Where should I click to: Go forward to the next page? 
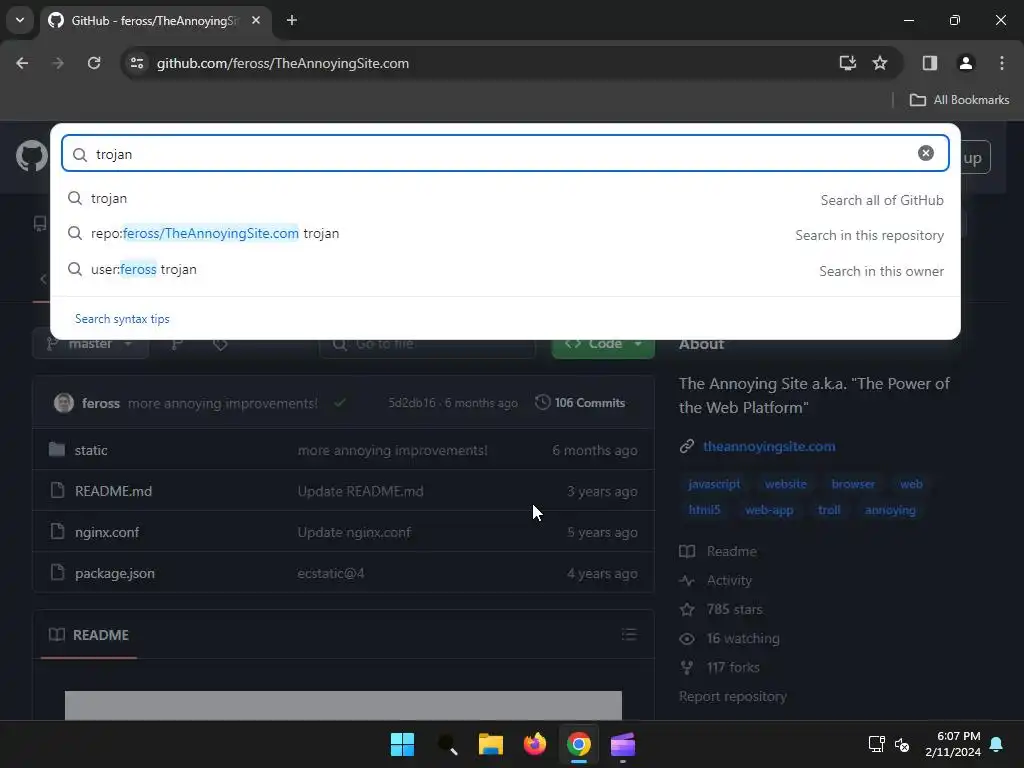click(x=58, y=63)
